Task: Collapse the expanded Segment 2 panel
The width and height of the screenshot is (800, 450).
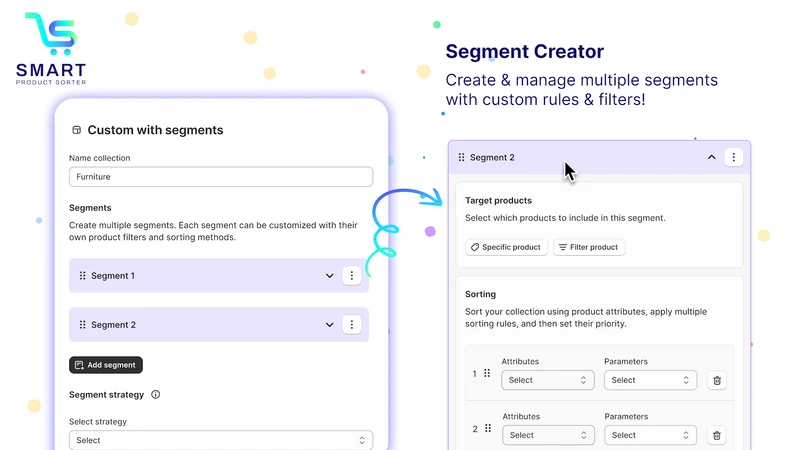Action: coord(711,157)
